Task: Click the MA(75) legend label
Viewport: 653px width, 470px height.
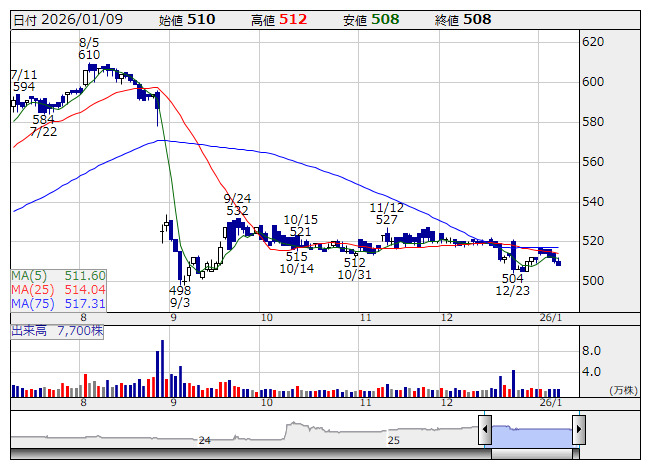Action: pyautogui.click(x=58, y=303)
